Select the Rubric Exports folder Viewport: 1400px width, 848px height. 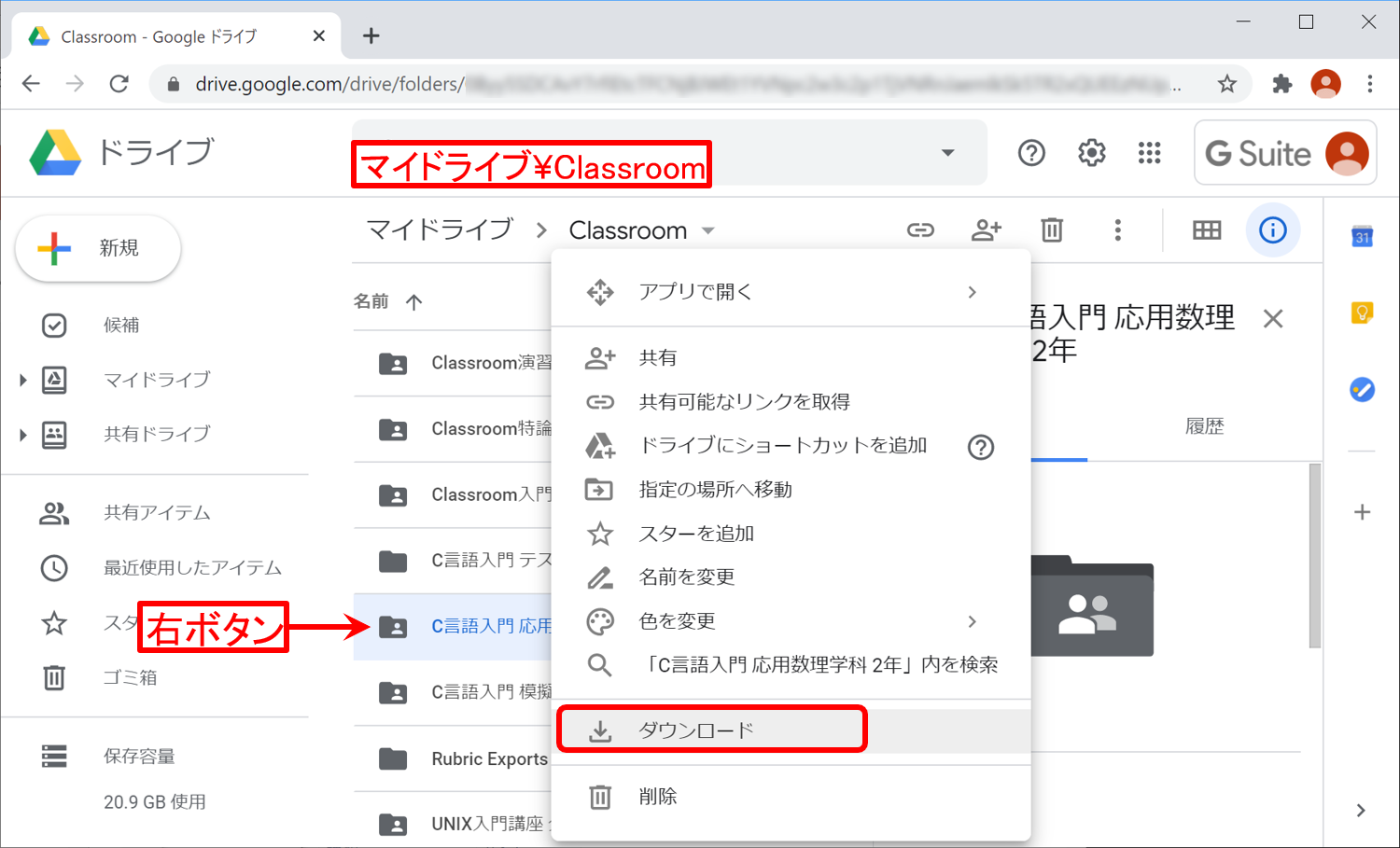(x=454, y=759)
